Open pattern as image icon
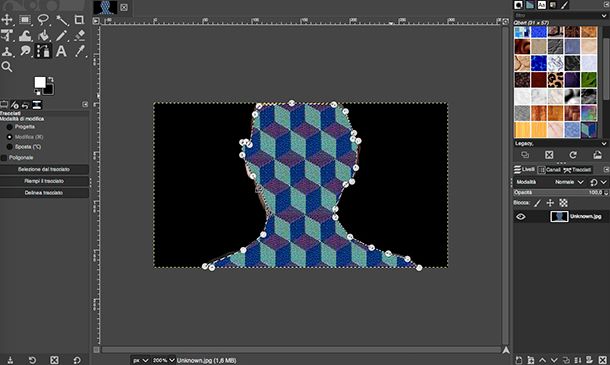This screenshot has height=365, width=610. [x=598, y=155]
